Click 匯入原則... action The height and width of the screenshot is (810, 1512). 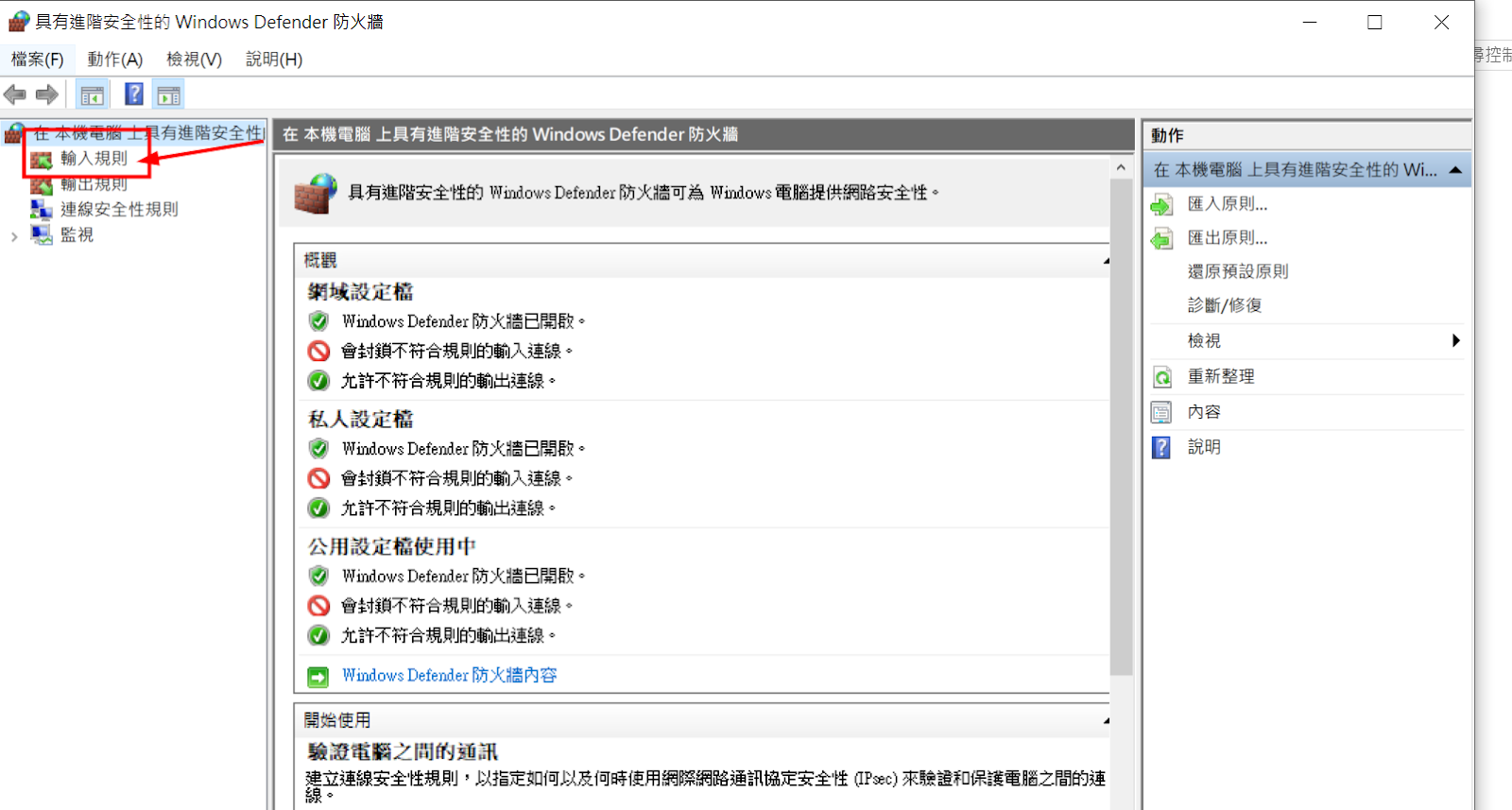(x=1228, y=204)
